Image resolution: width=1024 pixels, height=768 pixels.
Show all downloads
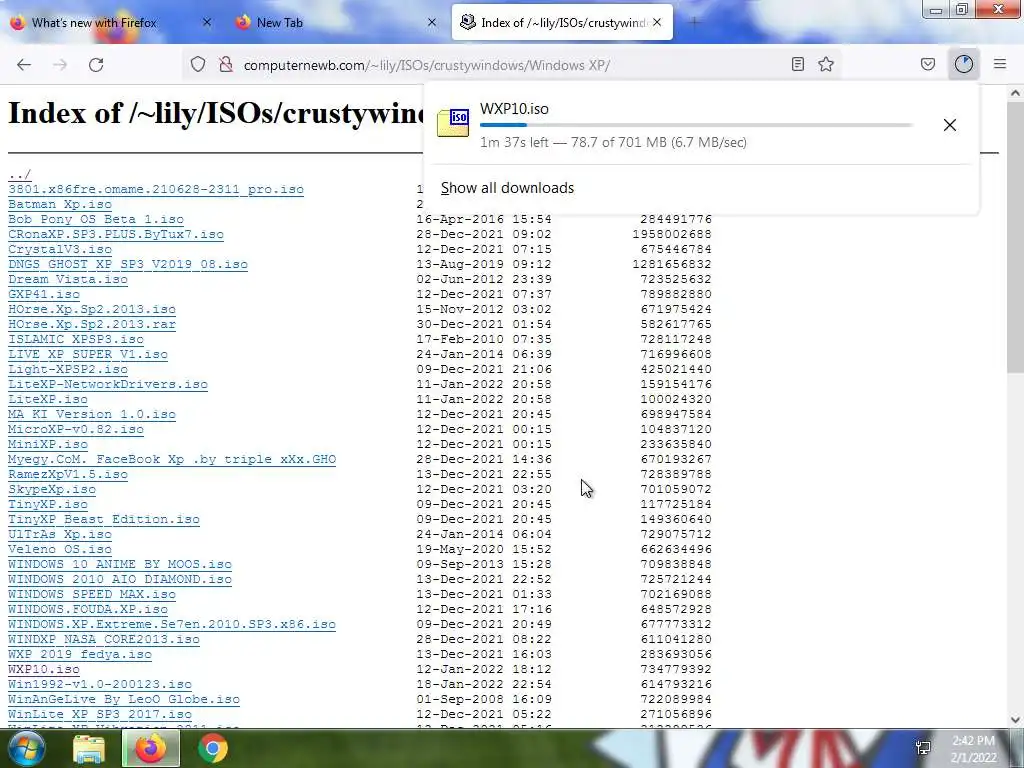point(507,188)
